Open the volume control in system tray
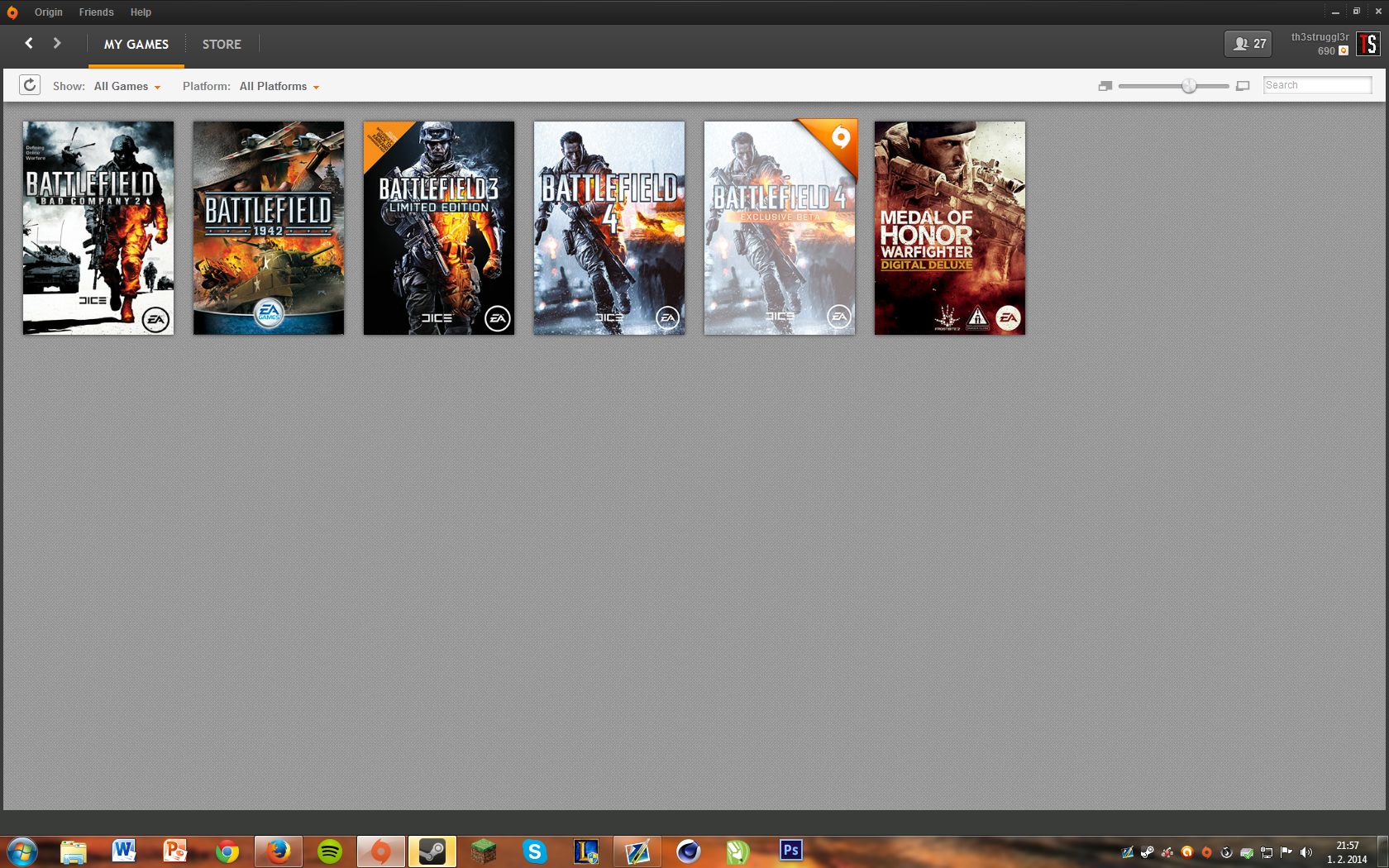Image resolution: width=1389 pixels, height=868 pixels. click(1306, 852)
